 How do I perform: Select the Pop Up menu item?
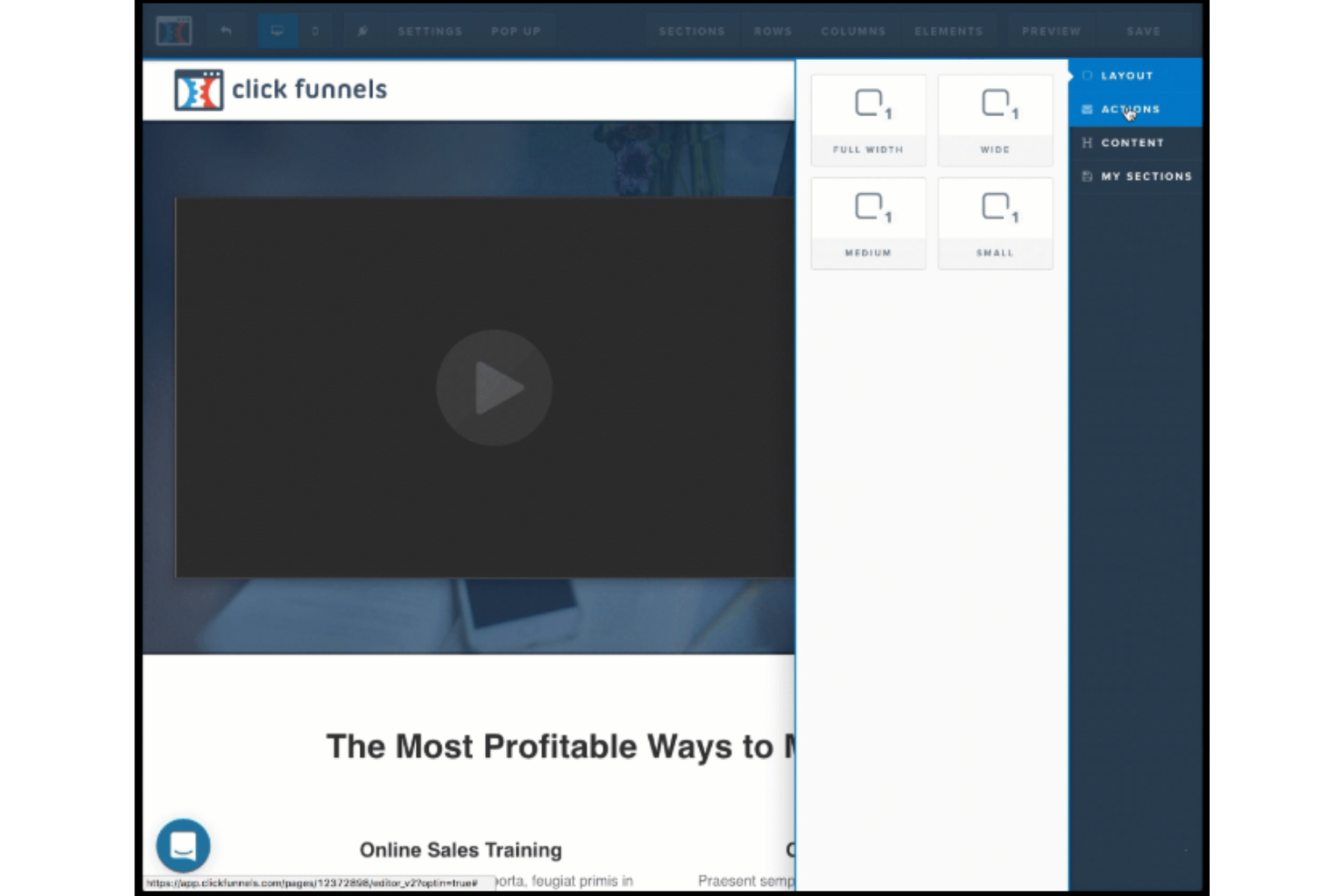pos(515,30)
